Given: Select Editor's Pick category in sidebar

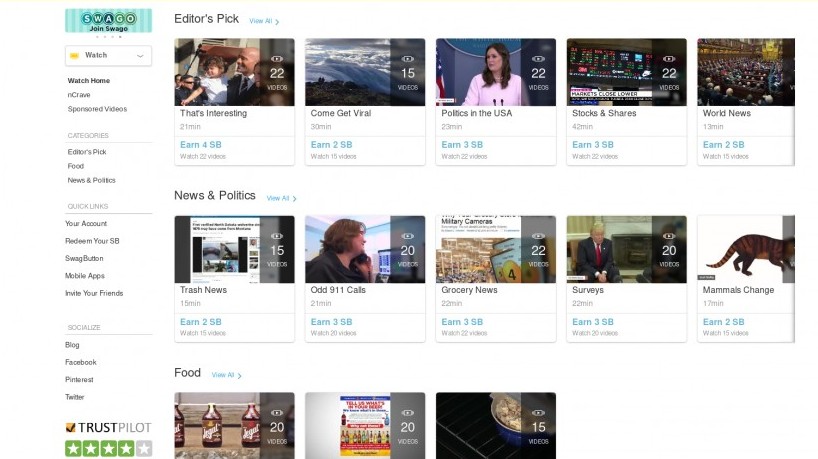Looking at the screenshot, I should [87, 152].
